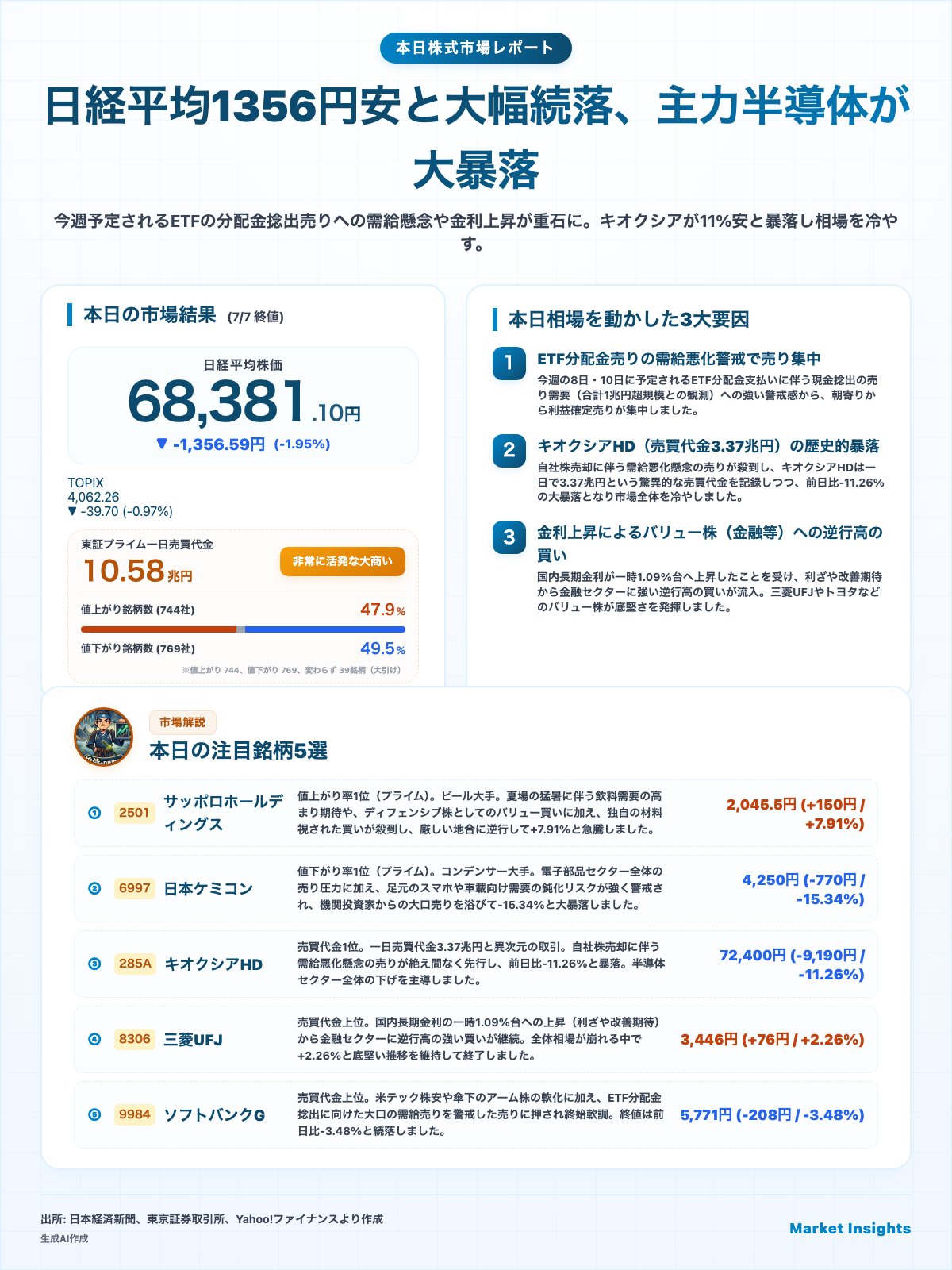Click the 日経平均株価 label
The image size is (952, 1270).
[243, 365]
